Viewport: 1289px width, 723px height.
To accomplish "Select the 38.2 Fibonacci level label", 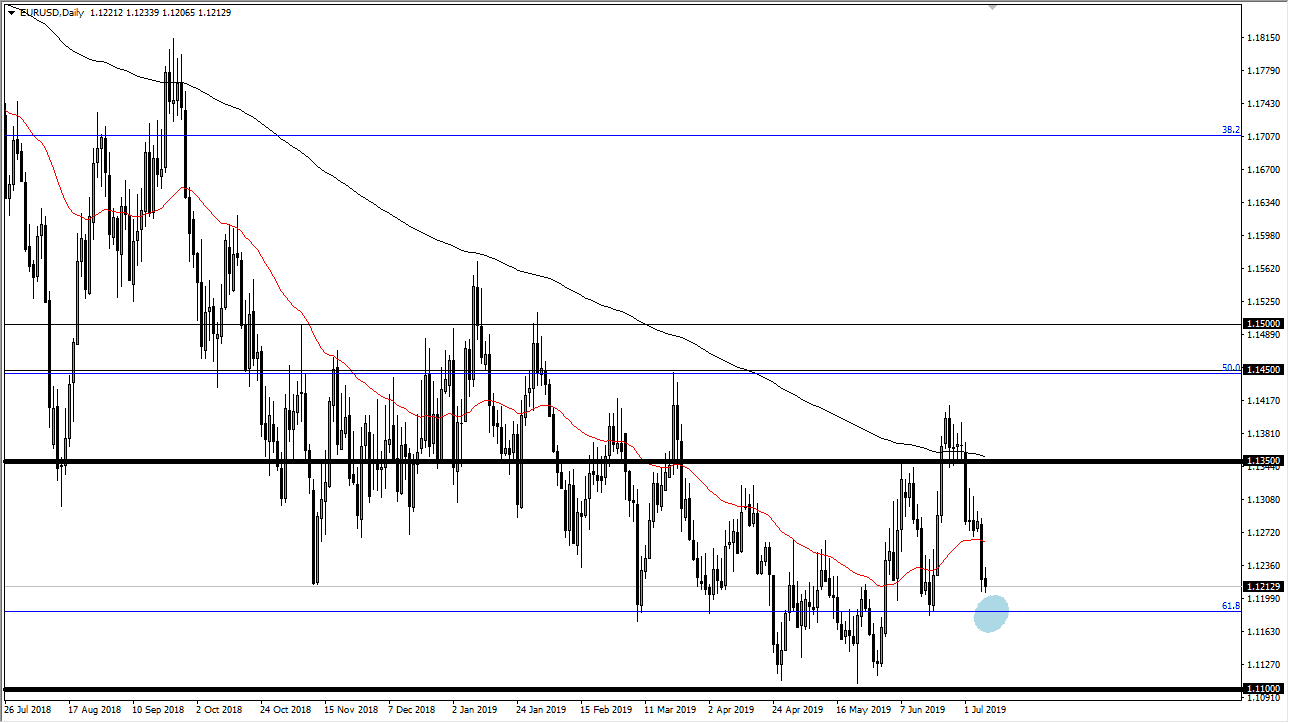I will (1231, 130).
